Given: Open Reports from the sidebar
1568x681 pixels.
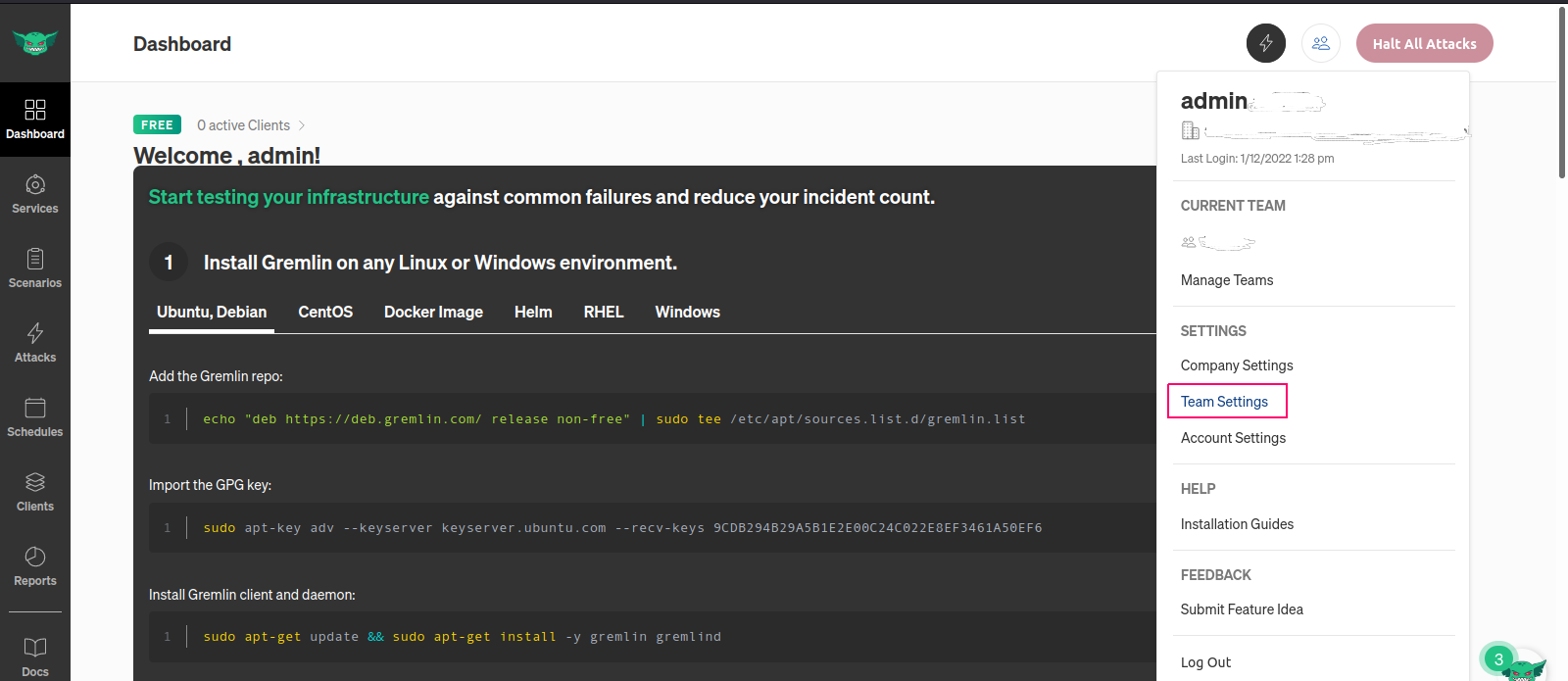Looking at the screenshot, I should [x=35, y=566].
